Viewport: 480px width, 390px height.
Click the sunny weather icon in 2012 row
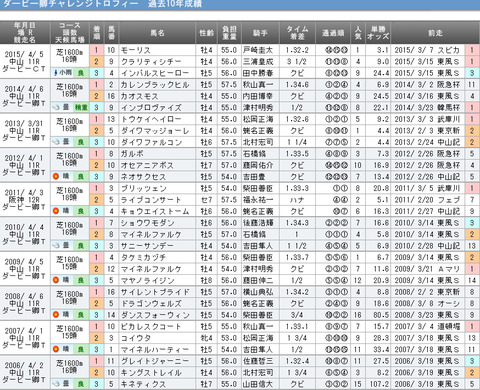click(x=56, y=177)
